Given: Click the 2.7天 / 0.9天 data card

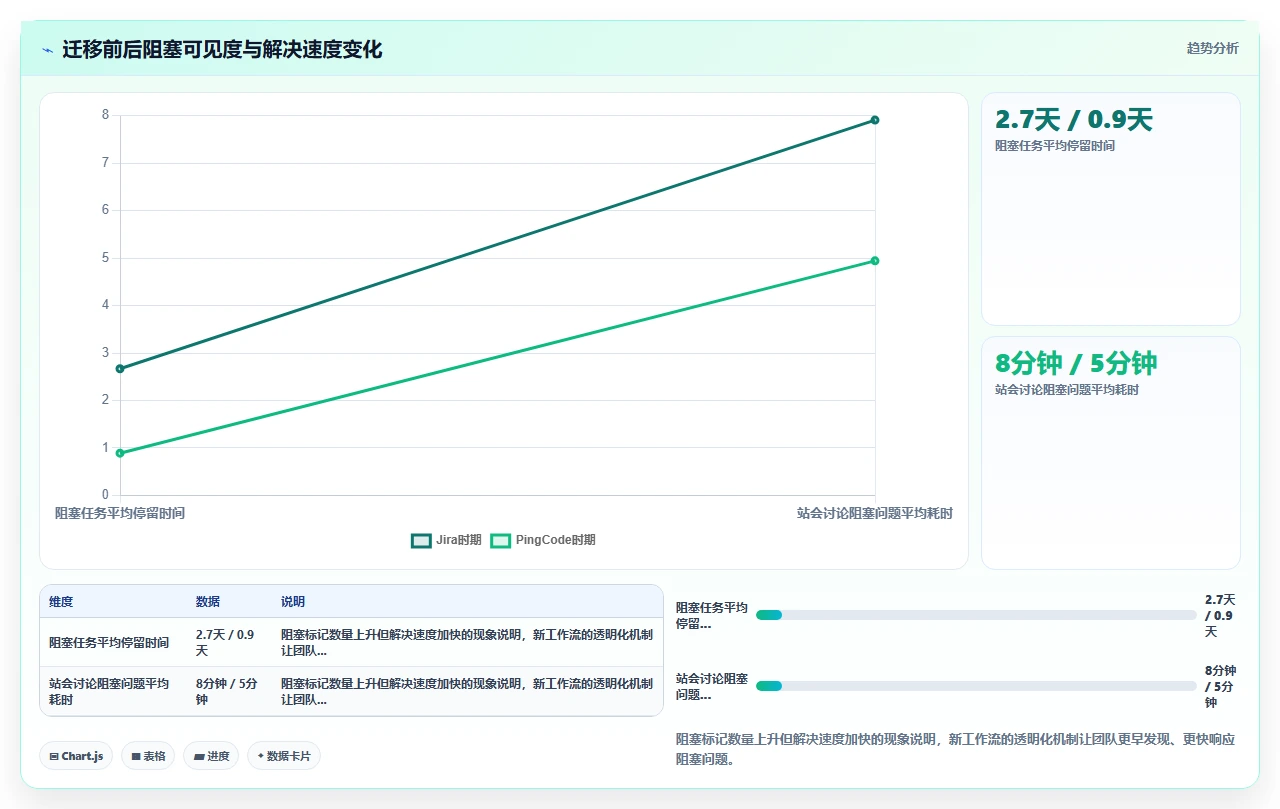Looking at the screenshot, I should point(1111,209).
